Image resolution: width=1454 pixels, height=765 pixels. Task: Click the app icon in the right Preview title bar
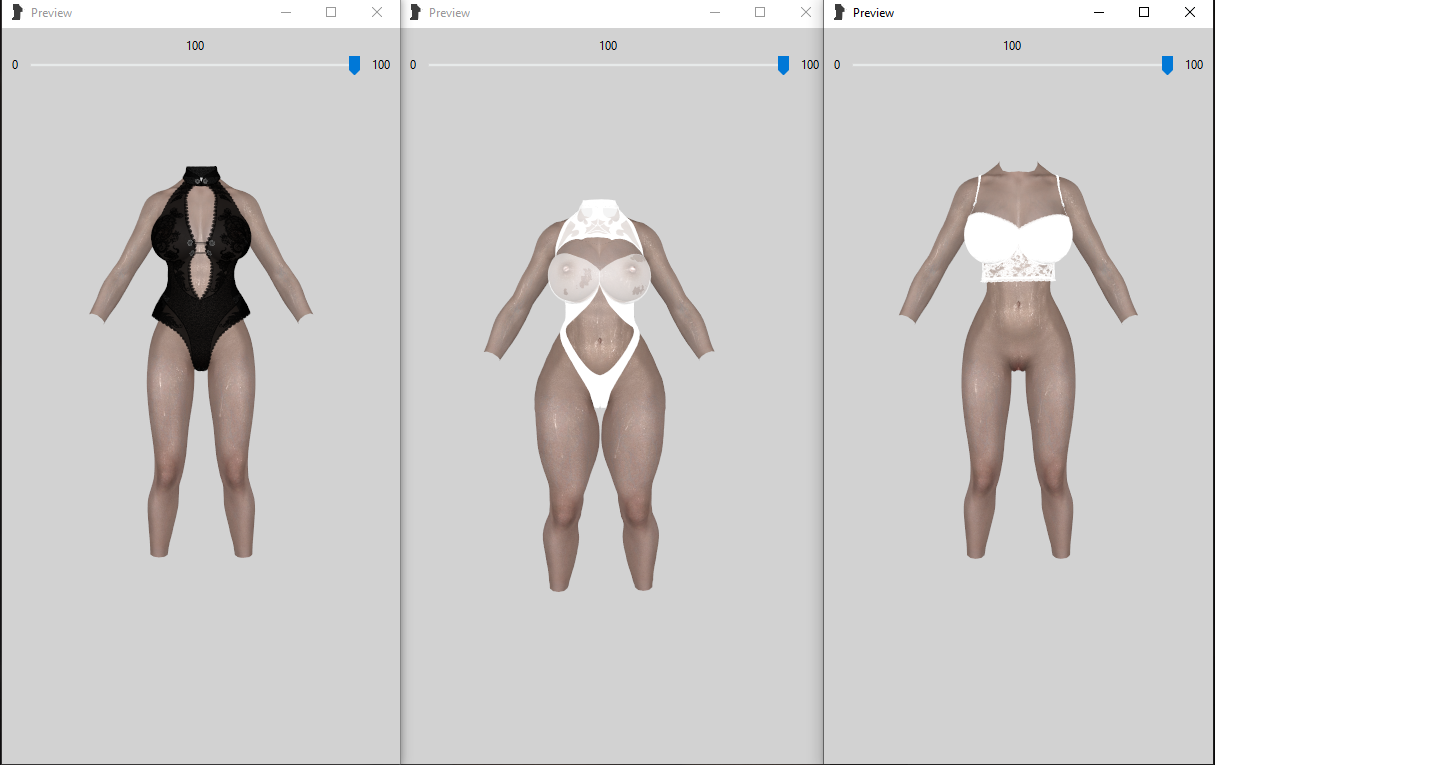coord(839,13)
